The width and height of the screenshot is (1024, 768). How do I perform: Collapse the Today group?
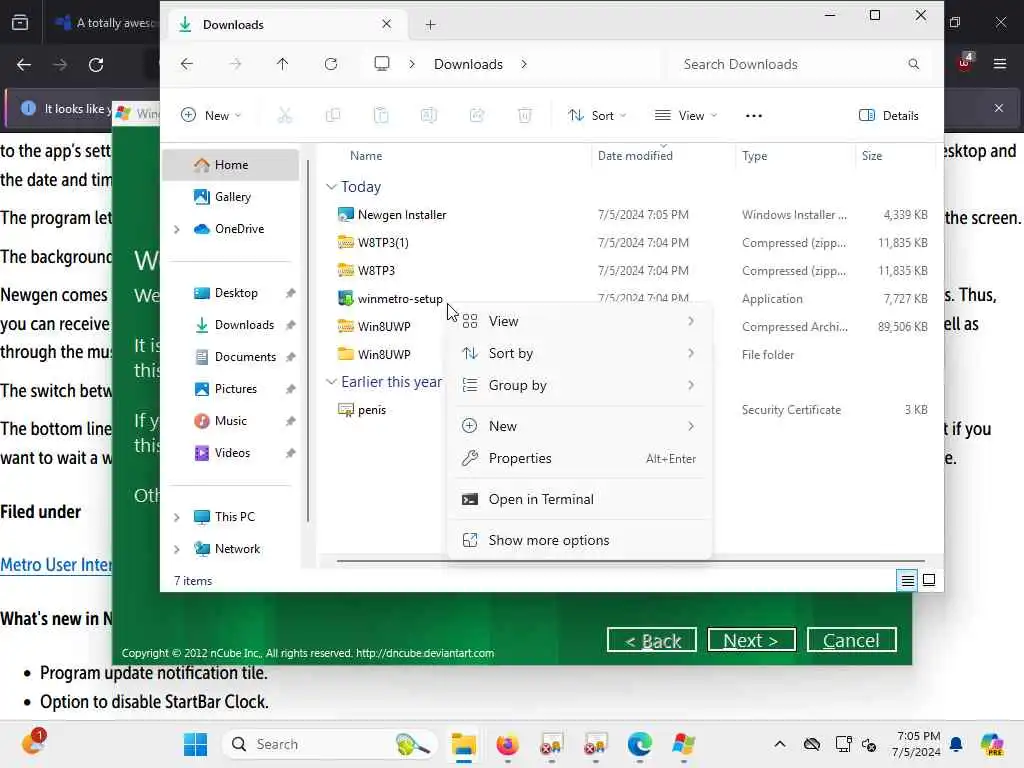click(331, 187)
